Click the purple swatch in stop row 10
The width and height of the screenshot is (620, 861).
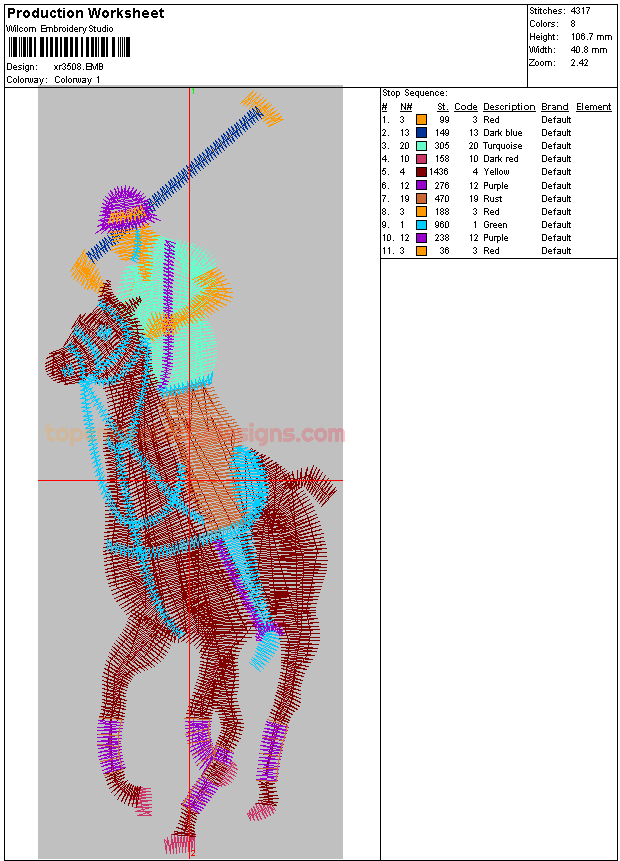[421, 238]
